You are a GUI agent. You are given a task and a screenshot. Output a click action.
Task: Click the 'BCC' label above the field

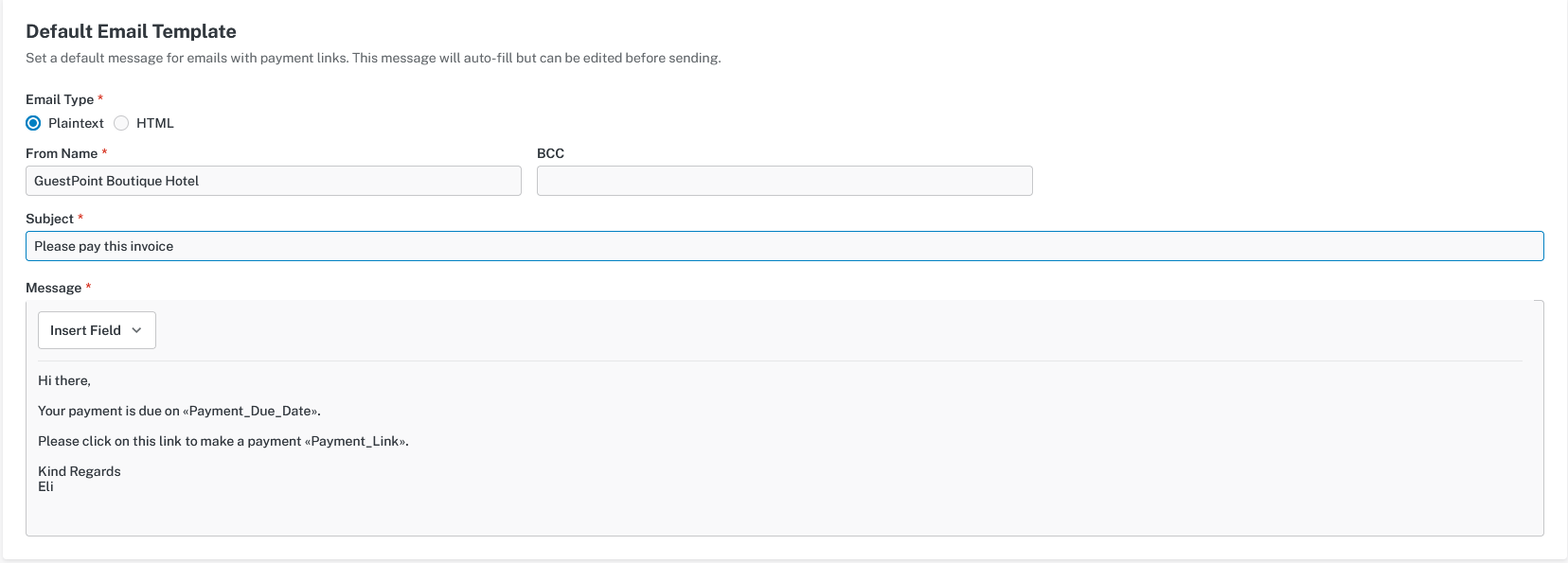(550, 153)
